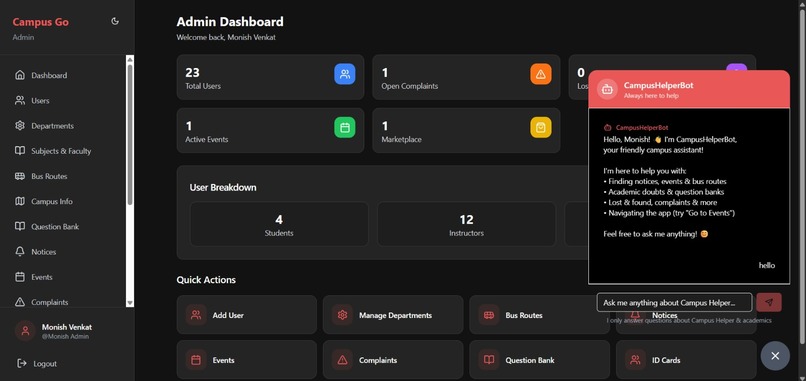Open the Open Complaints stat card
The width and height of the screenshot is (806, 381).
click(466, 77)
